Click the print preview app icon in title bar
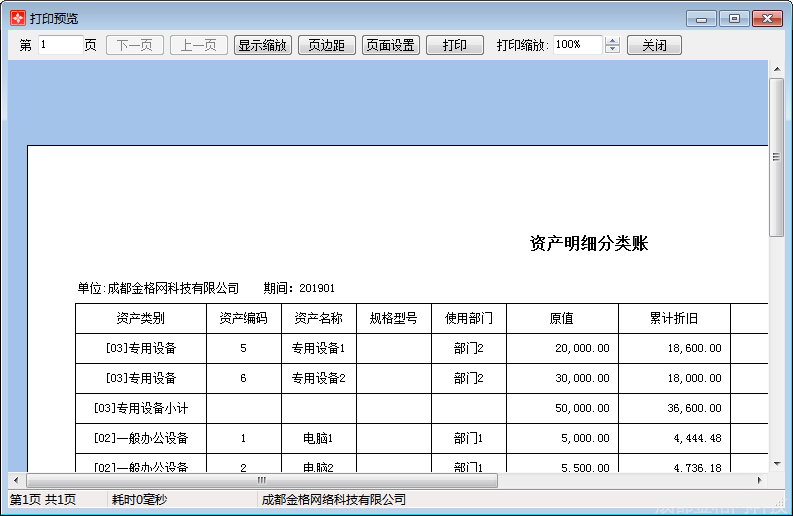 pos(16,18)
